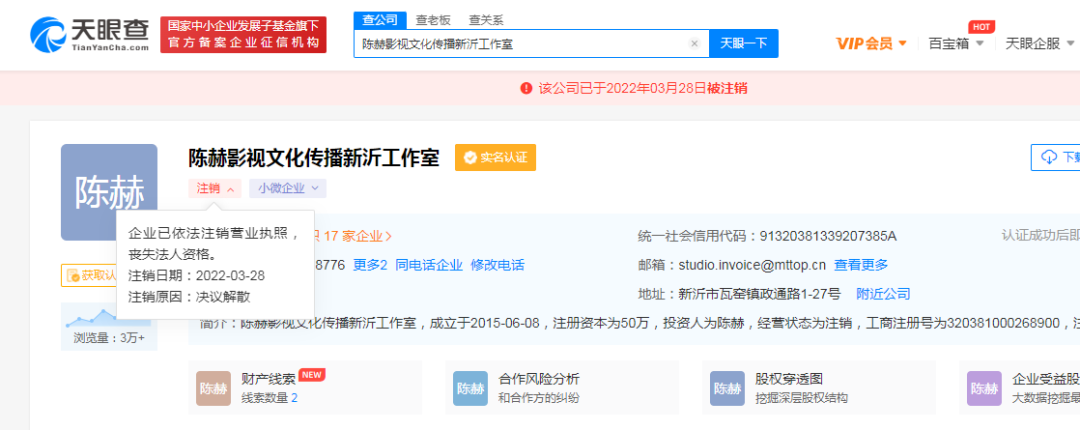Click 注销日期：2022-03-28 in the tooltip
This screenshot has width=1080, height=430.
tap(197, 276)
